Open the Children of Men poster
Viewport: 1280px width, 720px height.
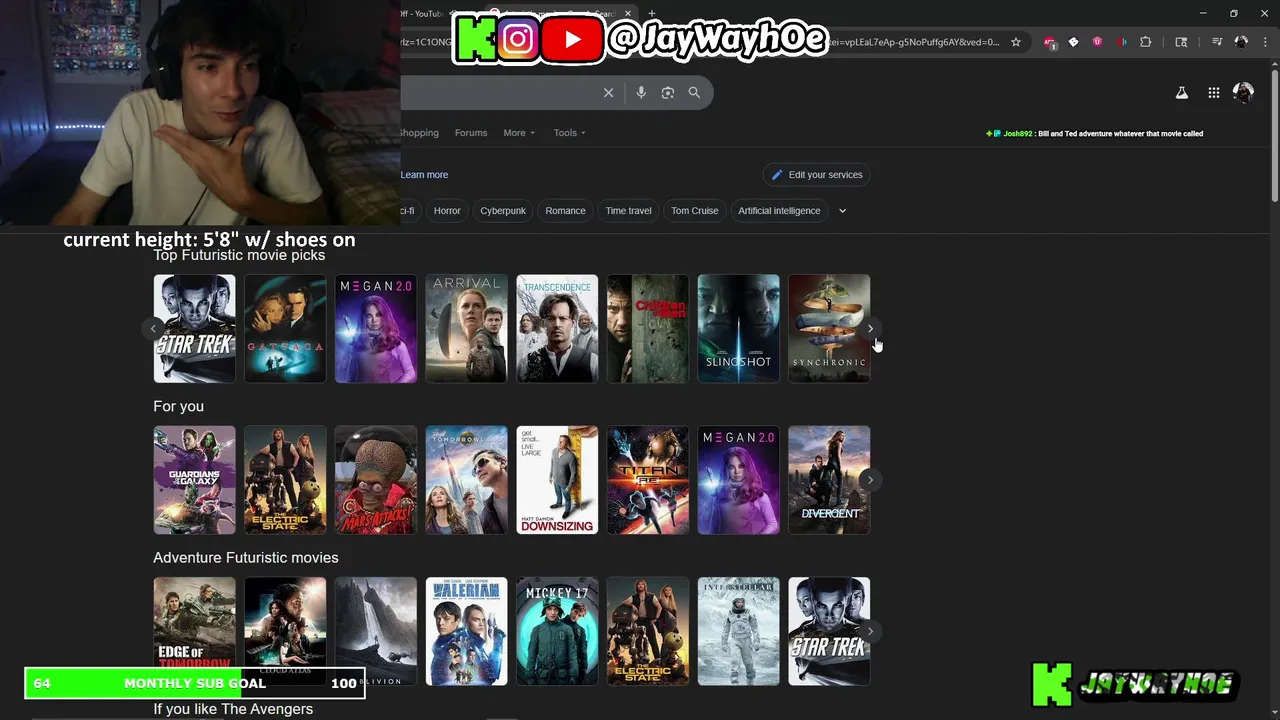point(648,329)
